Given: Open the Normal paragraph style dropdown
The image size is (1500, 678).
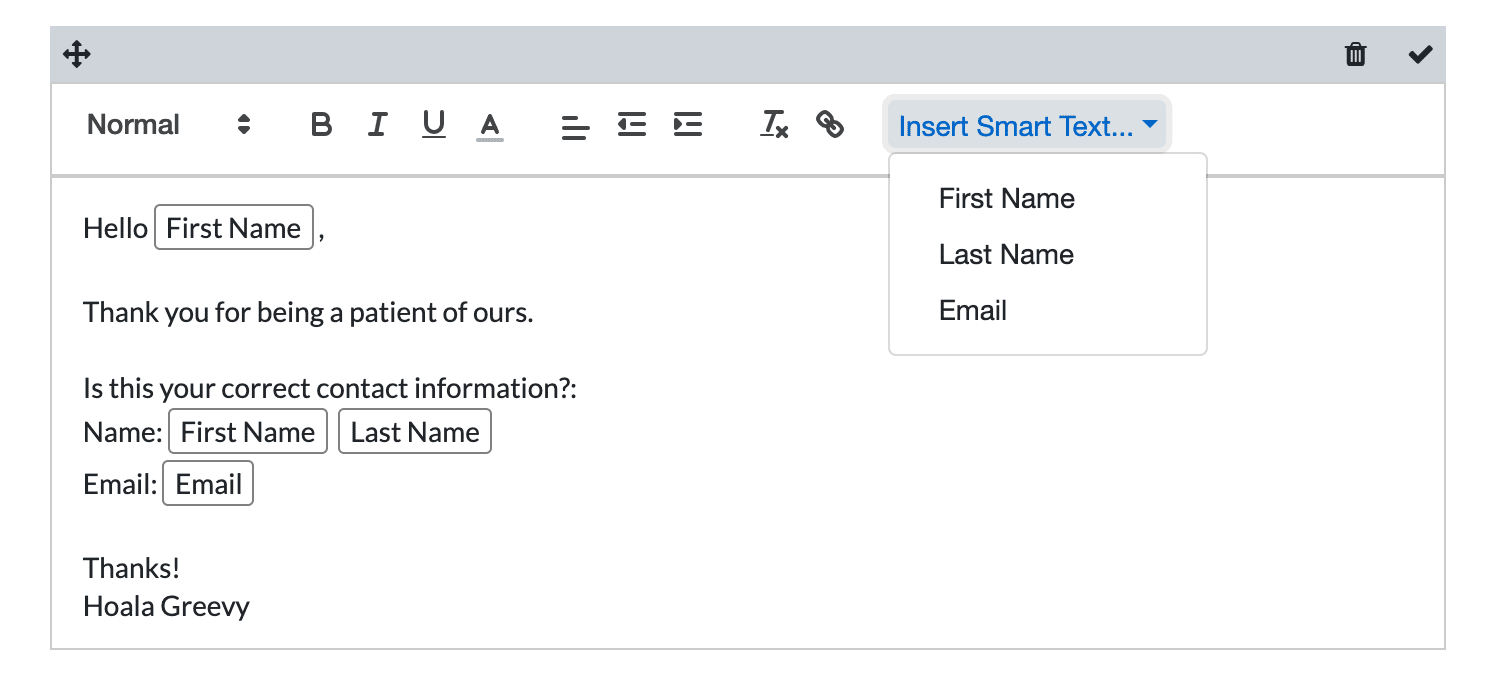Looking at the screenshot, I should [168, 125].
